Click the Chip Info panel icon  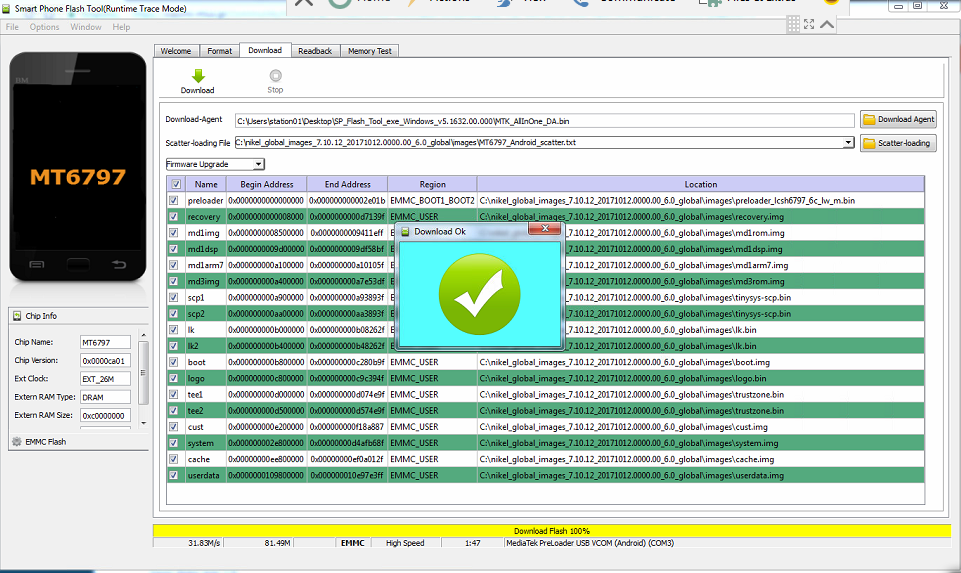pyautogui.click(x=17, y=316)
